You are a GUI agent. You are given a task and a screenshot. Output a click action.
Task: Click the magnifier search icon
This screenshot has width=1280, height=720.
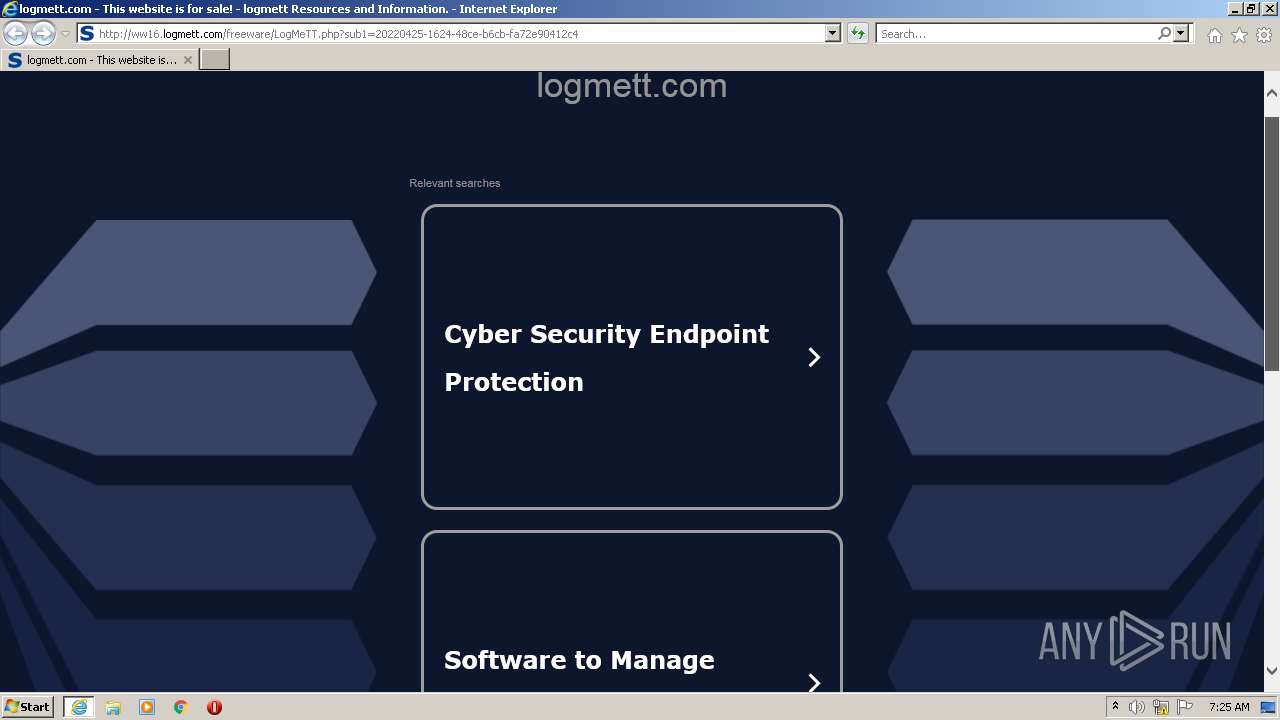pyautogui.click(x=1164, y=33)
